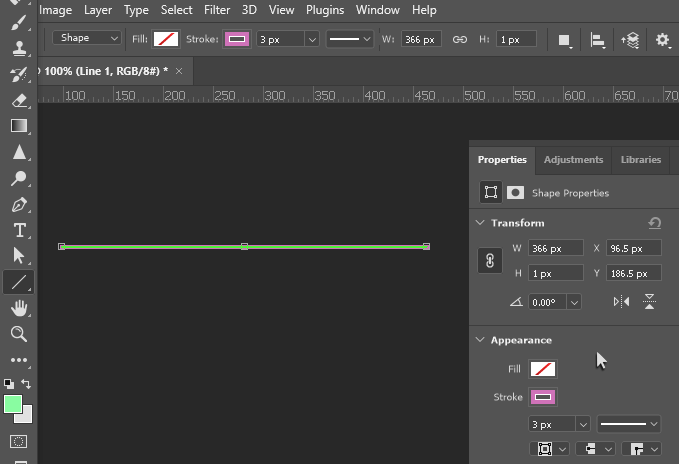Select the History Brush tool

pos(19,74)
